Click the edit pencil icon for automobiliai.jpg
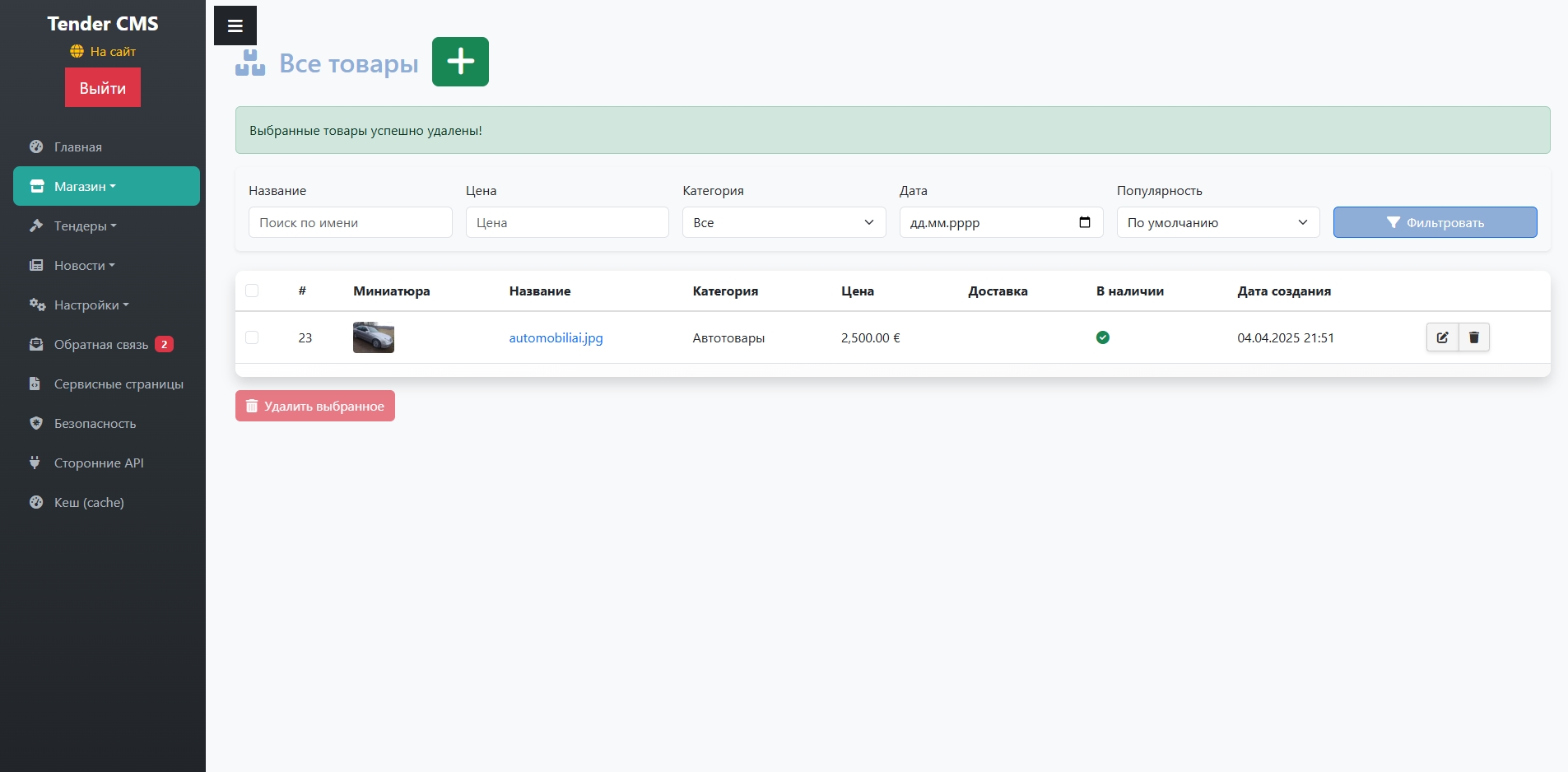 [x=1442, y=337]
